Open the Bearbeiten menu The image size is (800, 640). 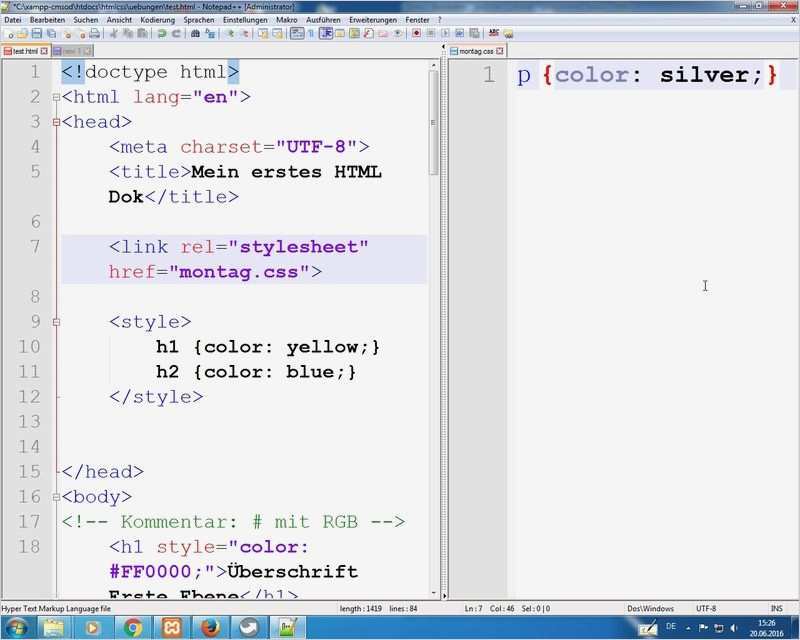pos(47,20)
